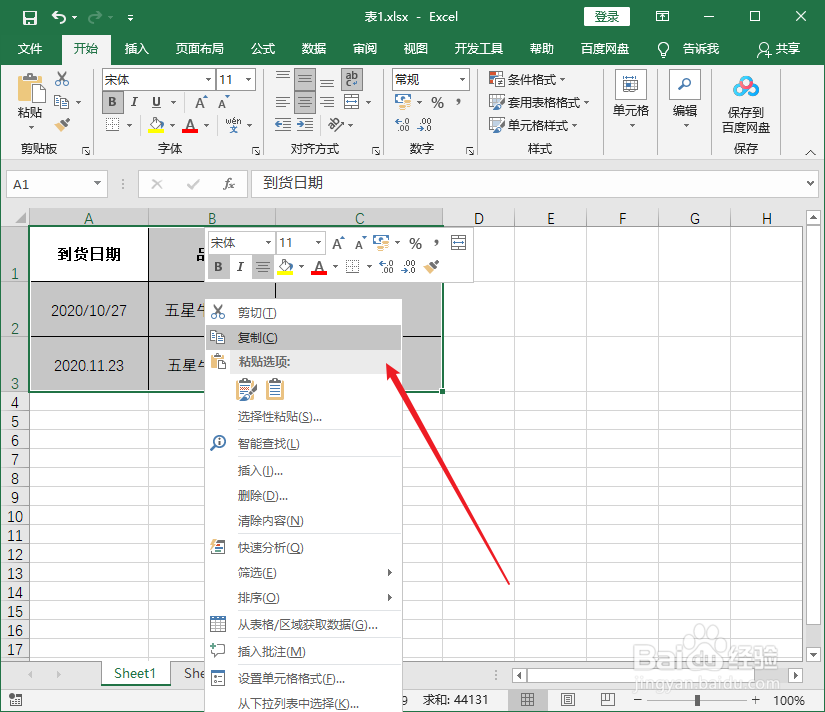Expand the Name Box dropdown
The height and width of the screenshot is (712, 825).
pyautogui.click(x=97, y=184)
